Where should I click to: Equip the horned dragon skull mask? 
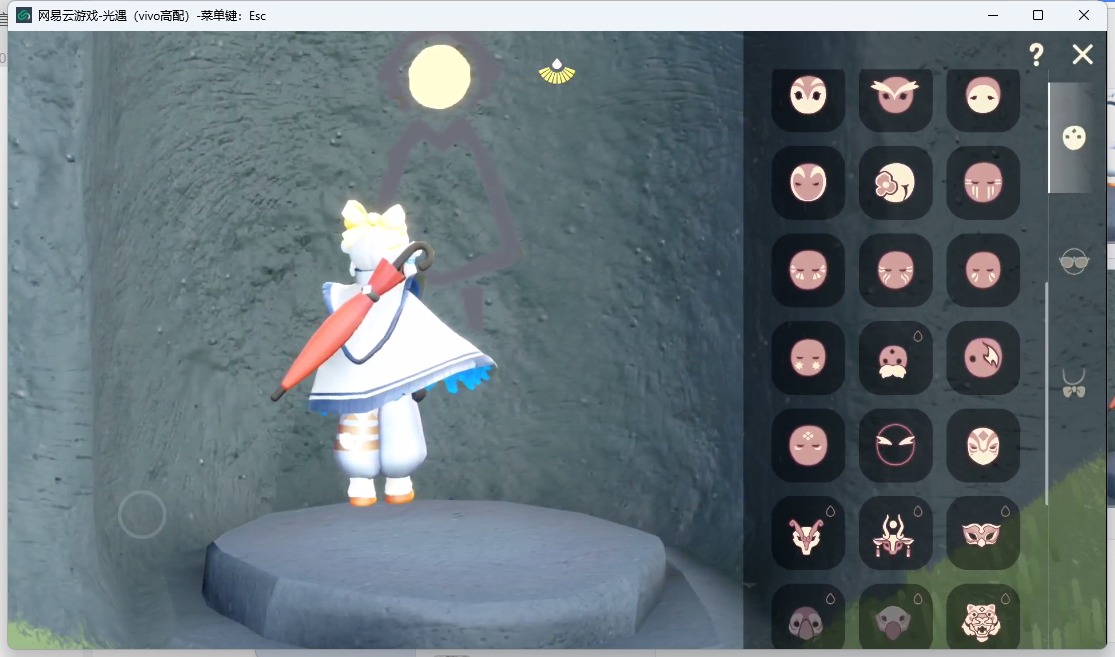(809, 533)
